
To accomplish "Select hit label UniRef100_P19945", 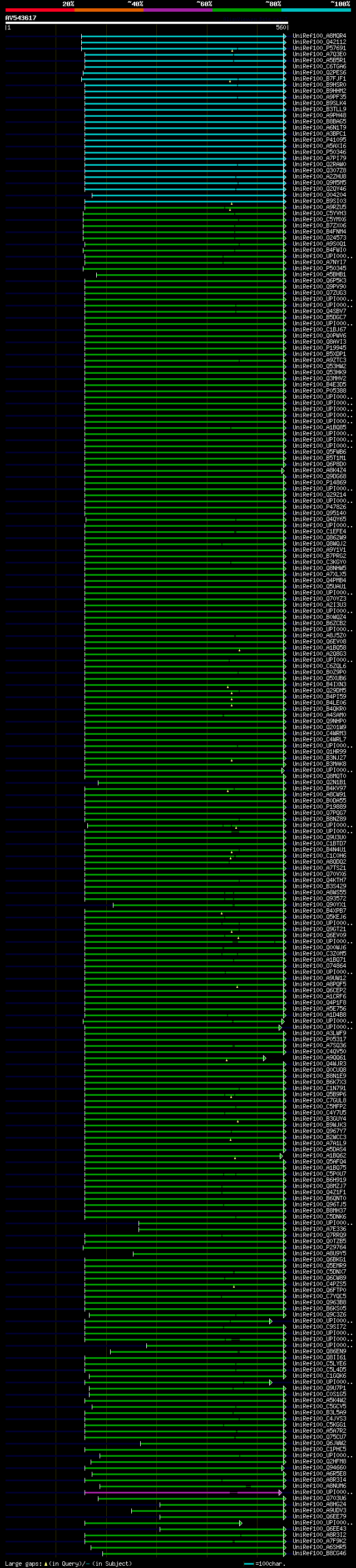I will [319, 348].
